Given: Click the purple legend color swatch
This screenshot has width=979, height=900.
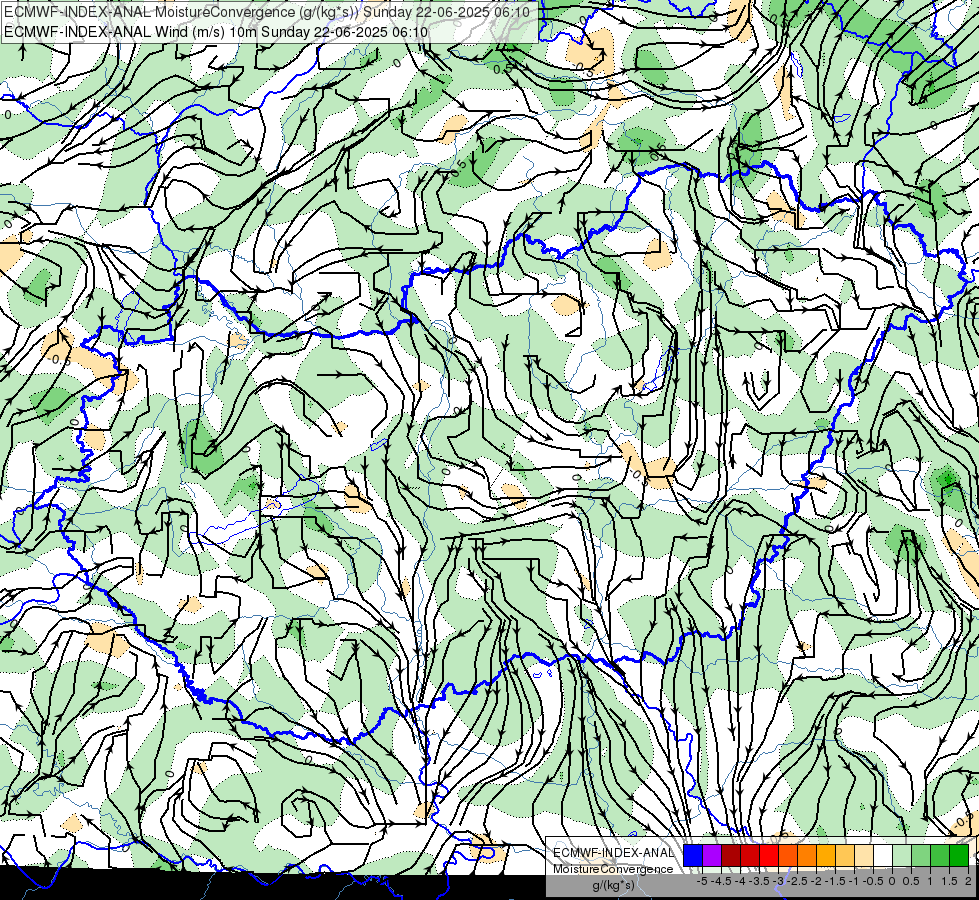Looking at the screenshot, I should pyautogui.click(x=712, y=855).
